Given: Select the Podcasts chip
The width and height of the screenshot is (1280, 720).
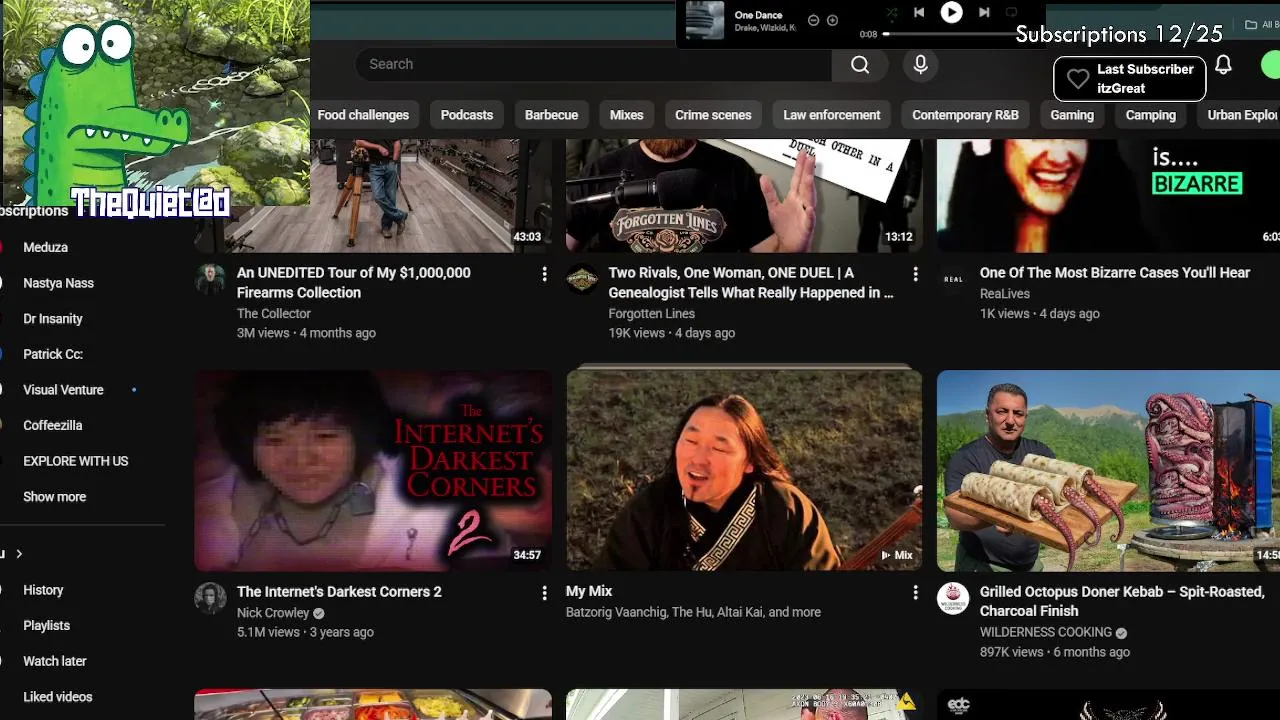Looking at the screenshot, I should [x=467, y=115].
